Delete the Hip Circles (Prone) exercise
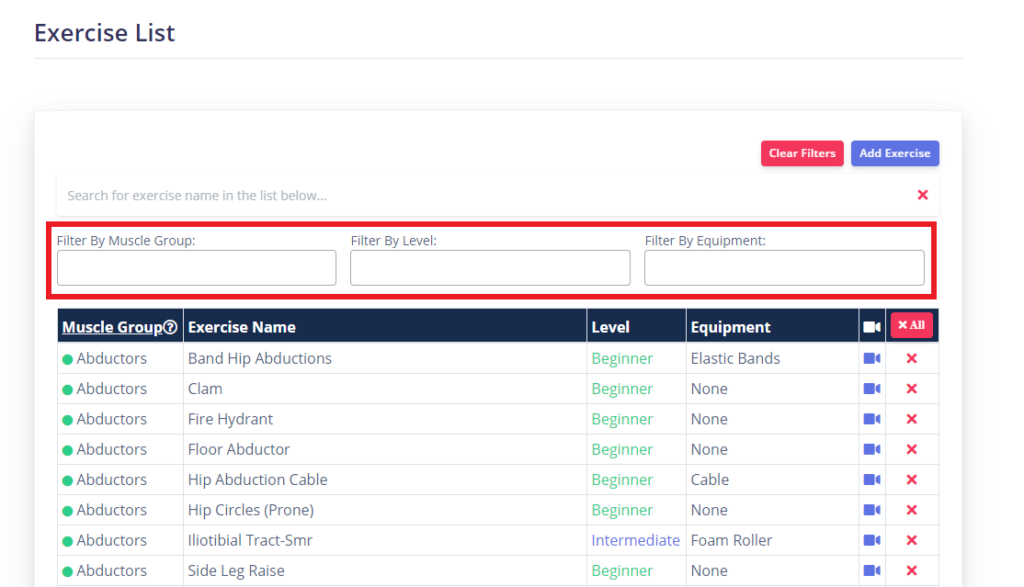1024x587 pixels. 912,509
